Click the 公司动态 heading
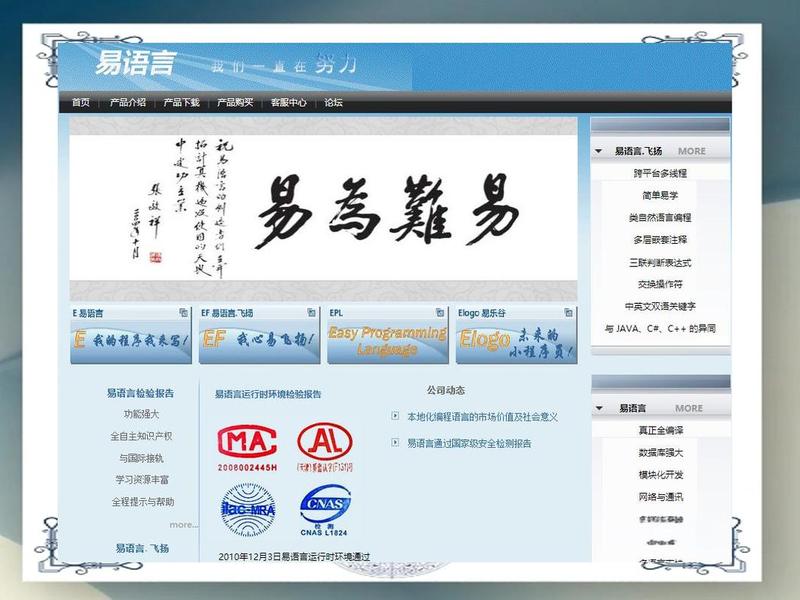The width and height of the screenshot is (800, 600). 445,390
